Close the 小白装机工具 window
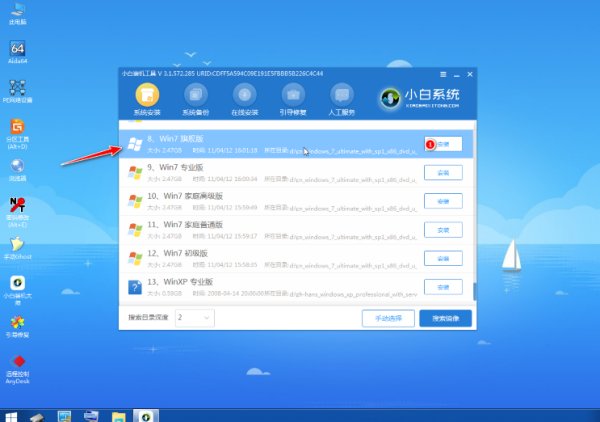 [470, 74]
